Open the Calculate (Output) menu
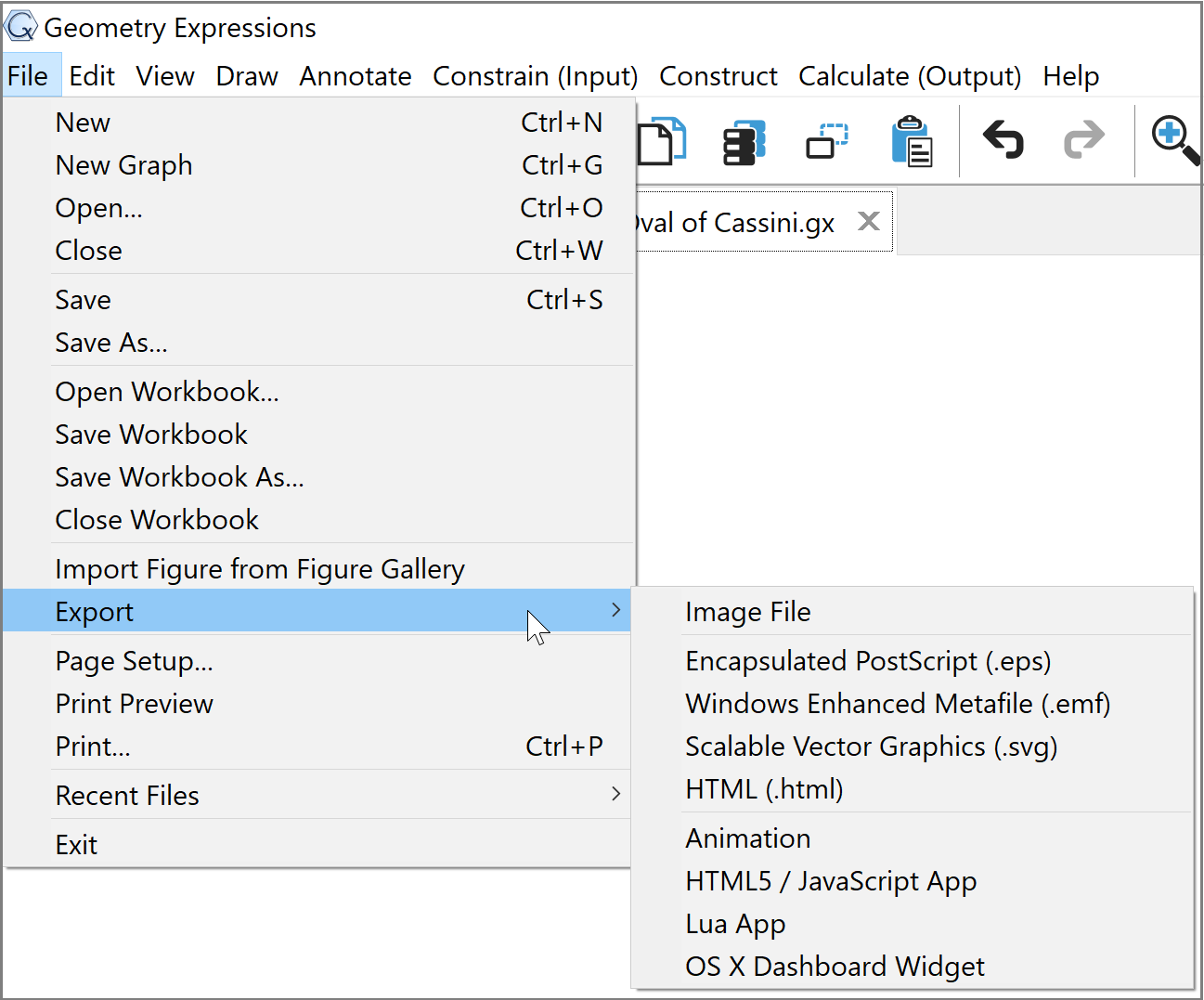Screen dimensions: 1204x1000 click(909, 76)
